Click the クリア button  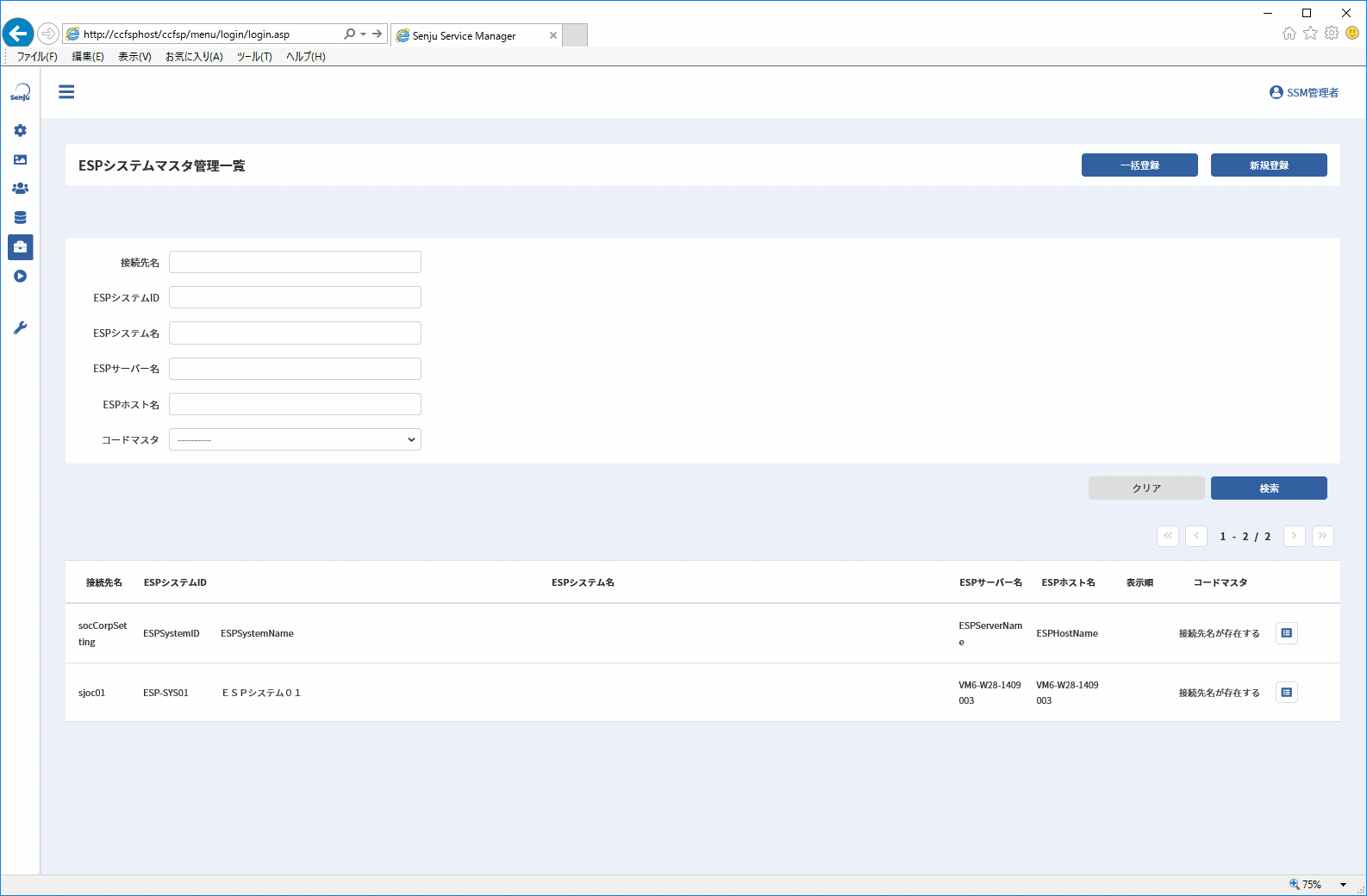click(1146, 488)
